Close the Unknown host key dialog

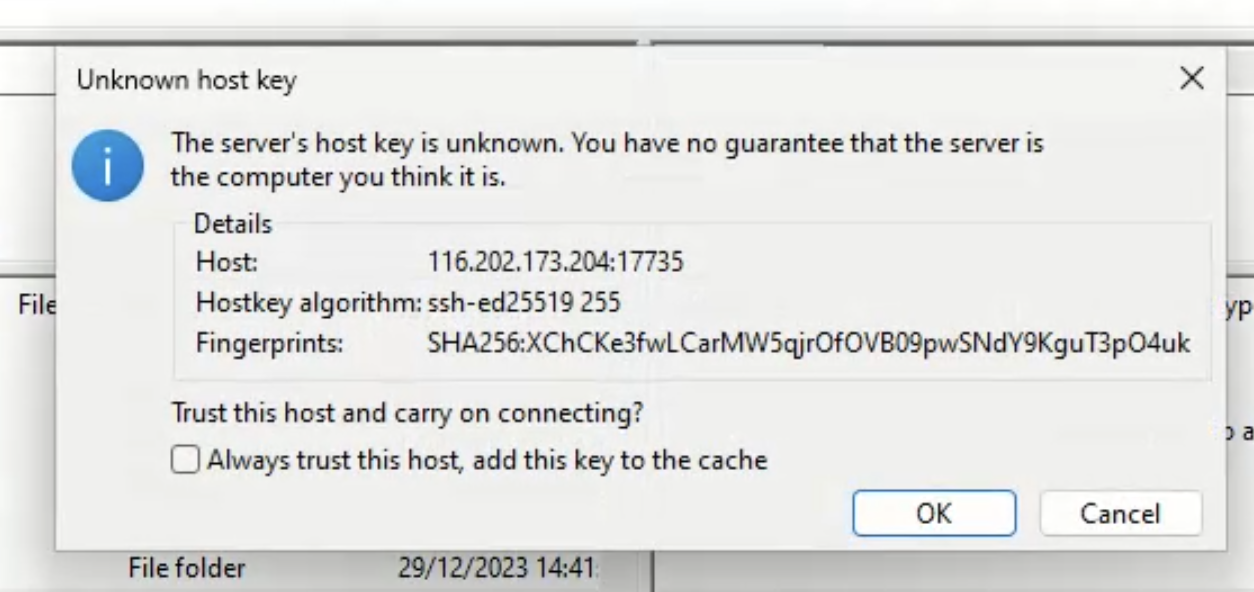1191,79
